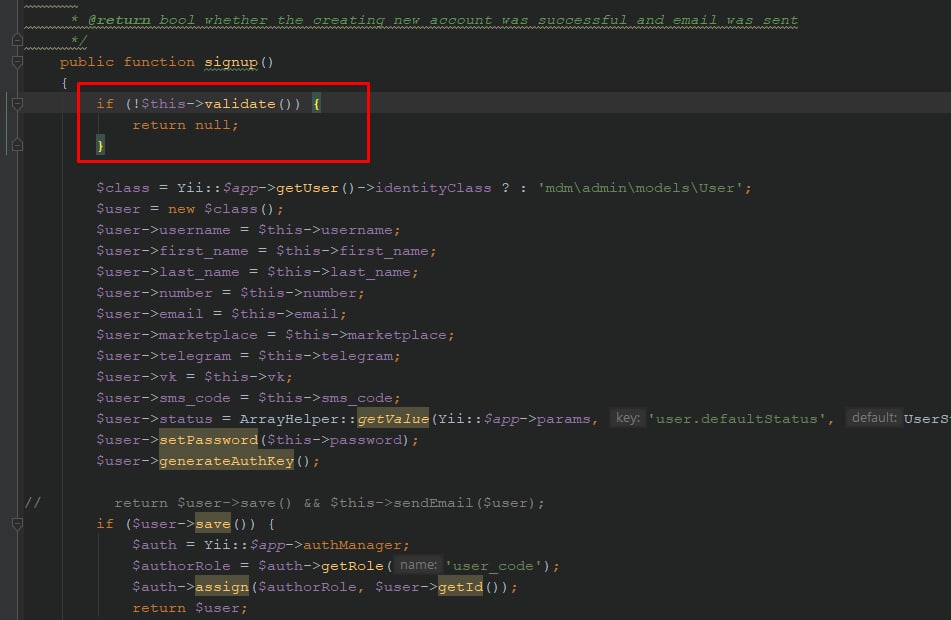951x620 pixels.
Task: Click $this->first_name value
Action: click(x=352, y=251)
